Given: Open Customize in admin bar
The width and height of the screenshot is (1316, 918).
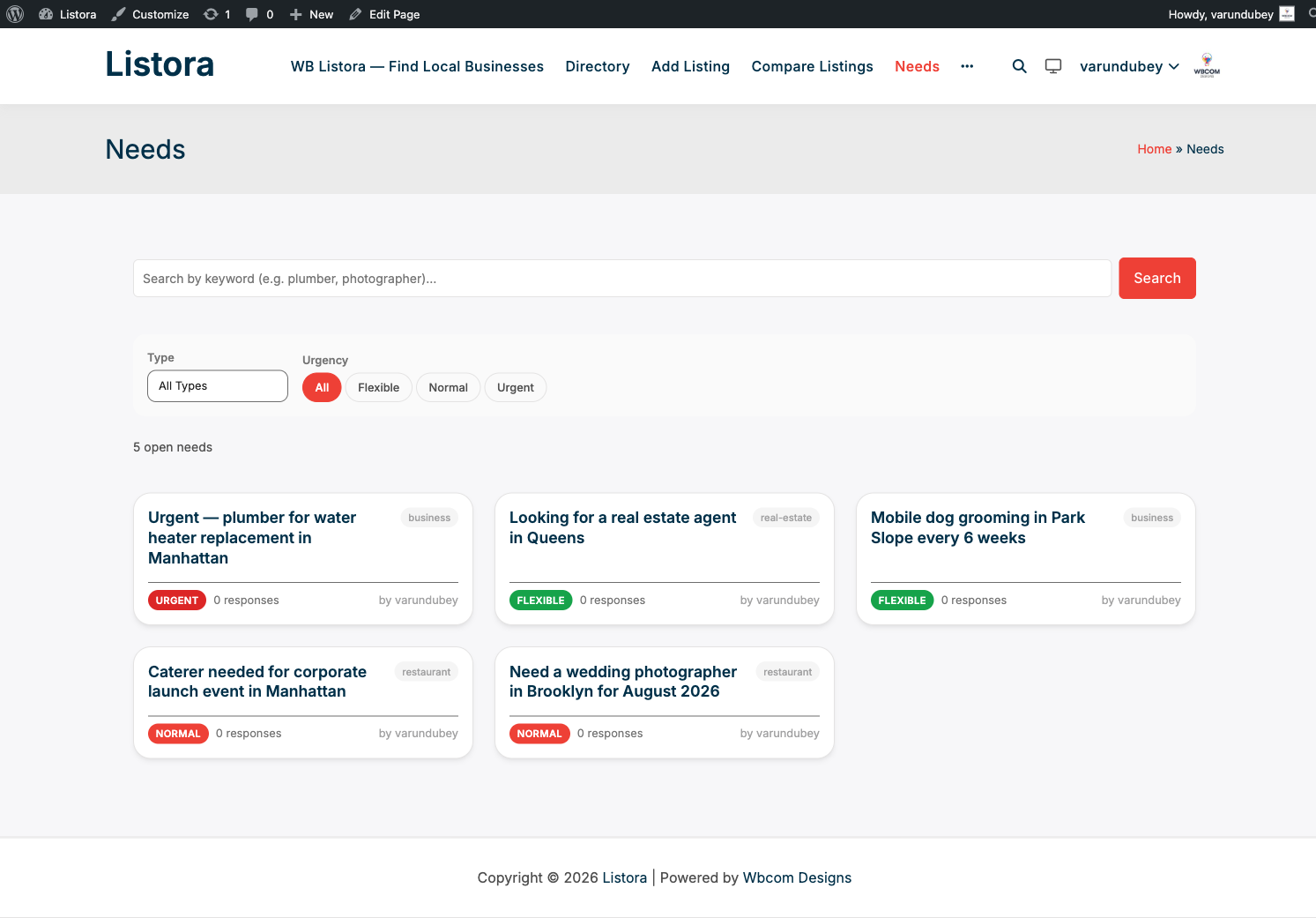Looking at the screenshot, I should pyautogui.click(x=150, y=14).
